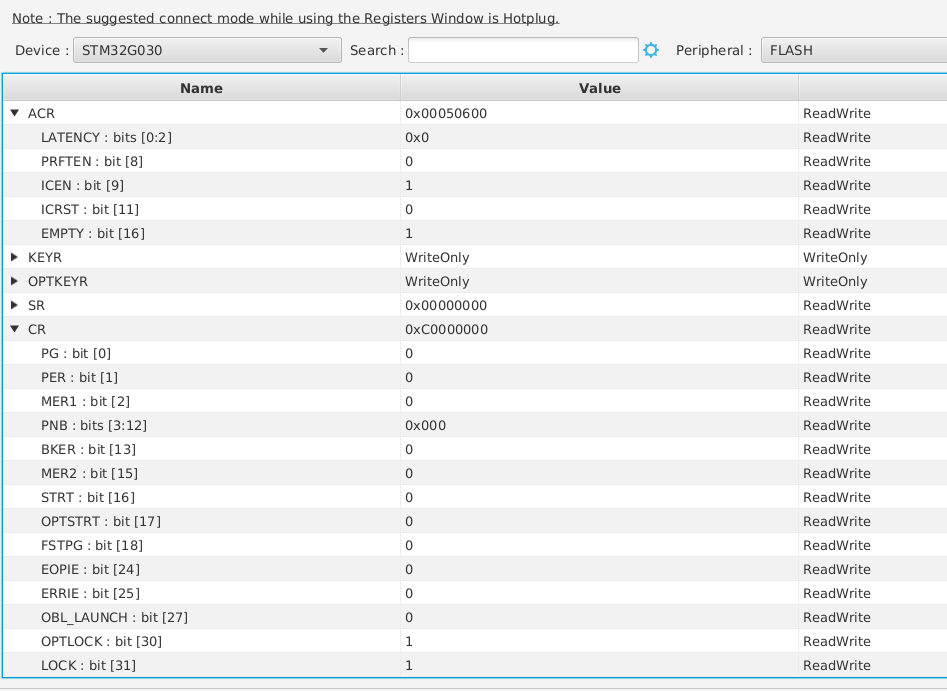
Task: Open the Device dropdown showing STM32G030
Action: [x=207, y=50]
